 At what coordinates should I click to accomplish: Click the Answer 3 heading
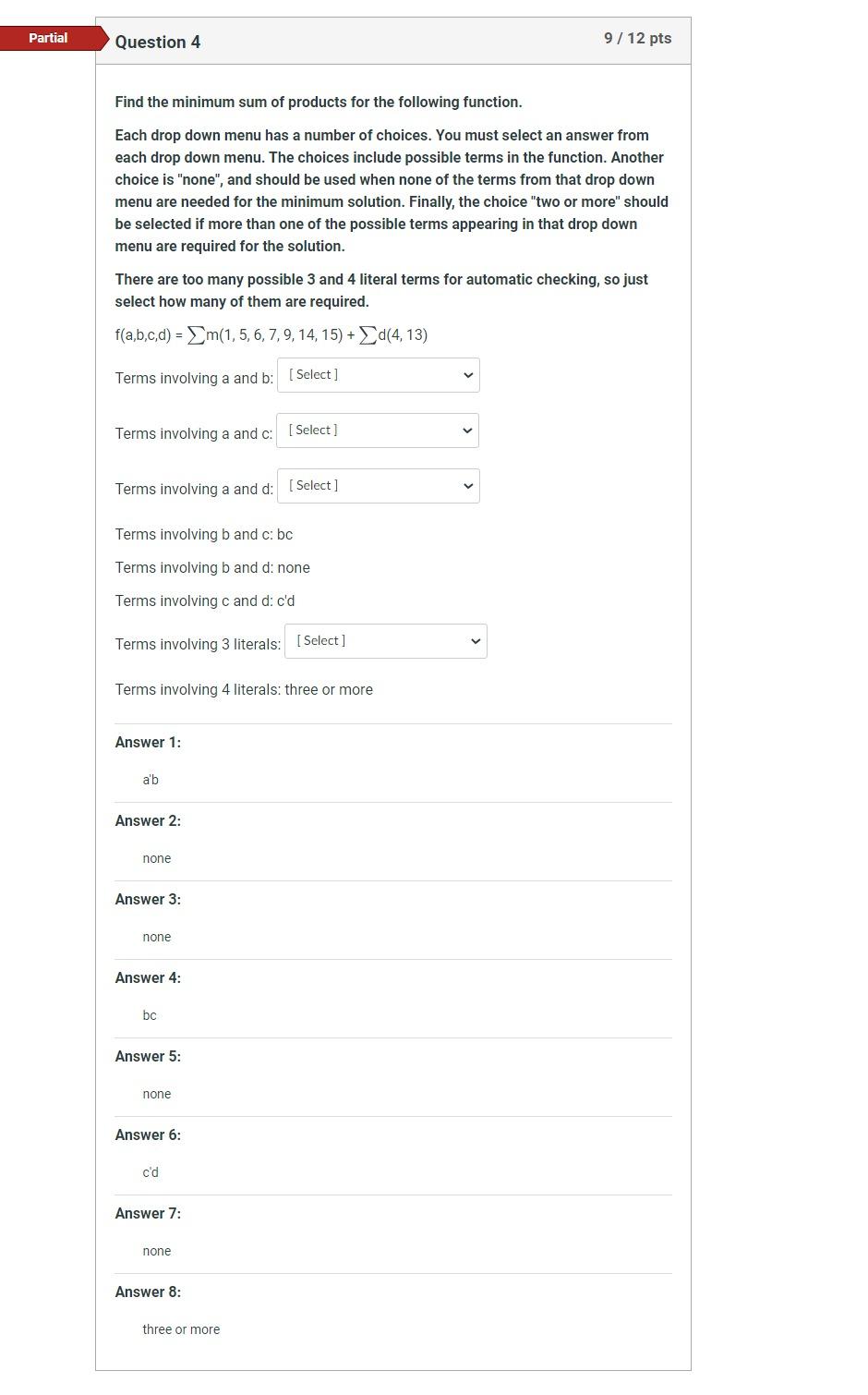pyautogui.click(x=147, y=898)
